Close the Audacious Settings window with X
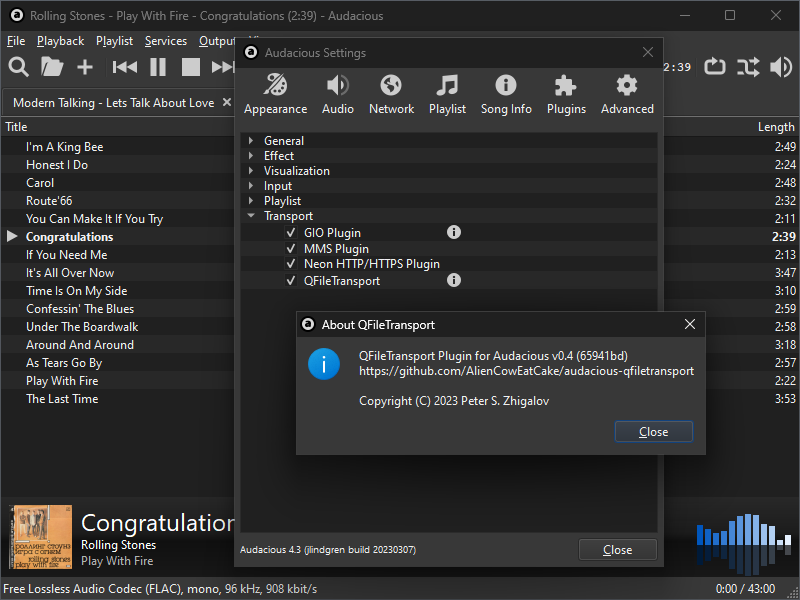The image size is (800, 600). pos(647,52)
